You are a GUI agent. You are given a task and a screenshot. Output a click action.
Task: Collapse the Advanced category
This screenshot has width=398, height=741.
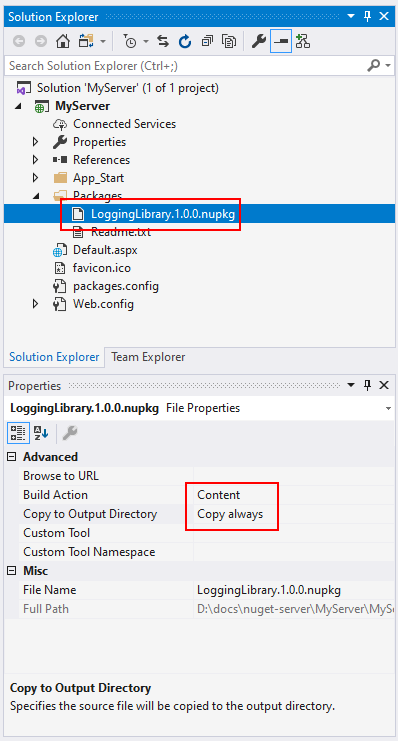coord(13,457)
